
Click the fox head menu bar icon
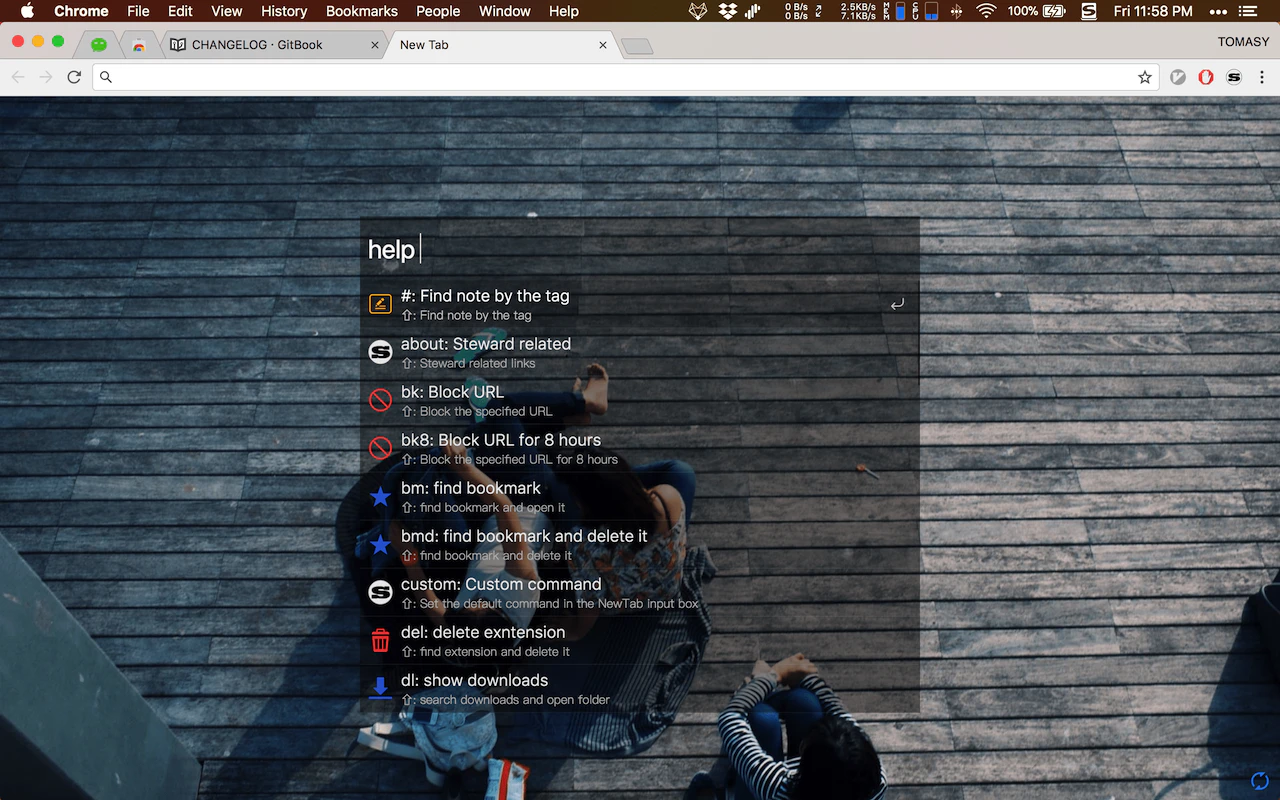point(698,11)
